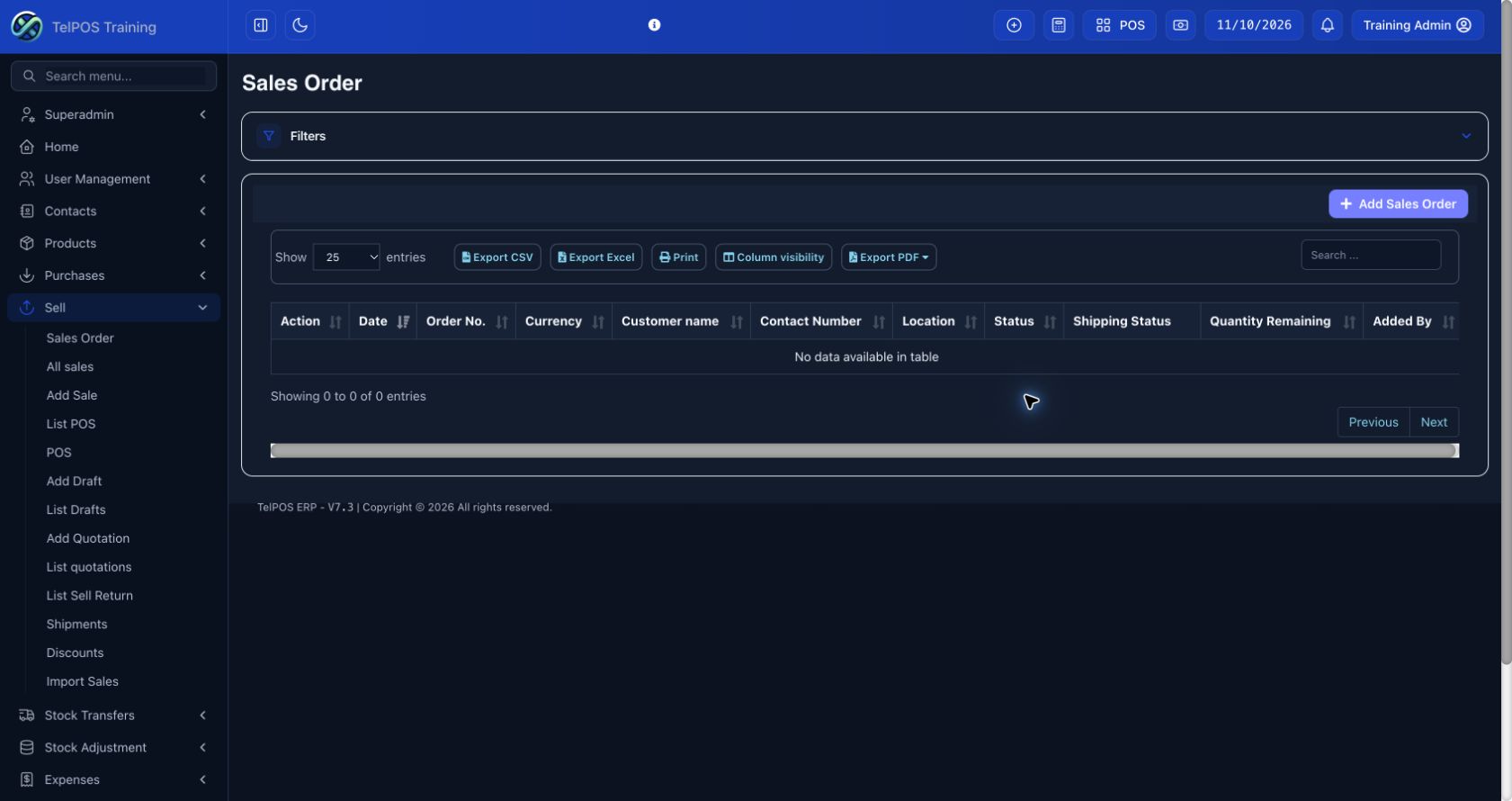Click the plus circle icon in header
1512x801 pixels.
point(1014,25)
